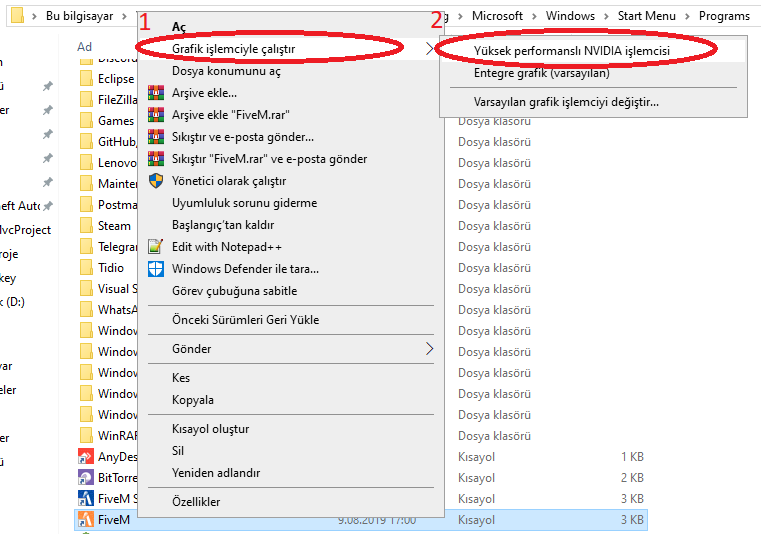The image size is (761, 534).
Task: Open the chevron after 'Start Menu' in the address bar
Action: (x=687, y=16)
